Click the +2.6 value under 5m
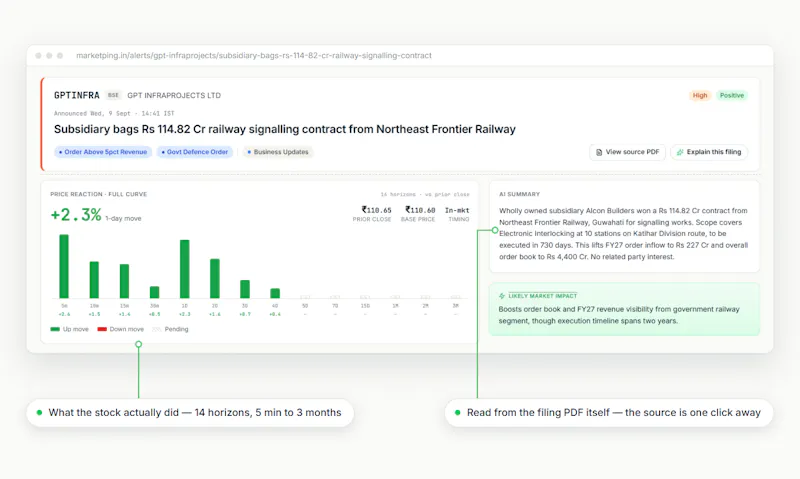Screen dimensions: 800x479 (64, 314)
